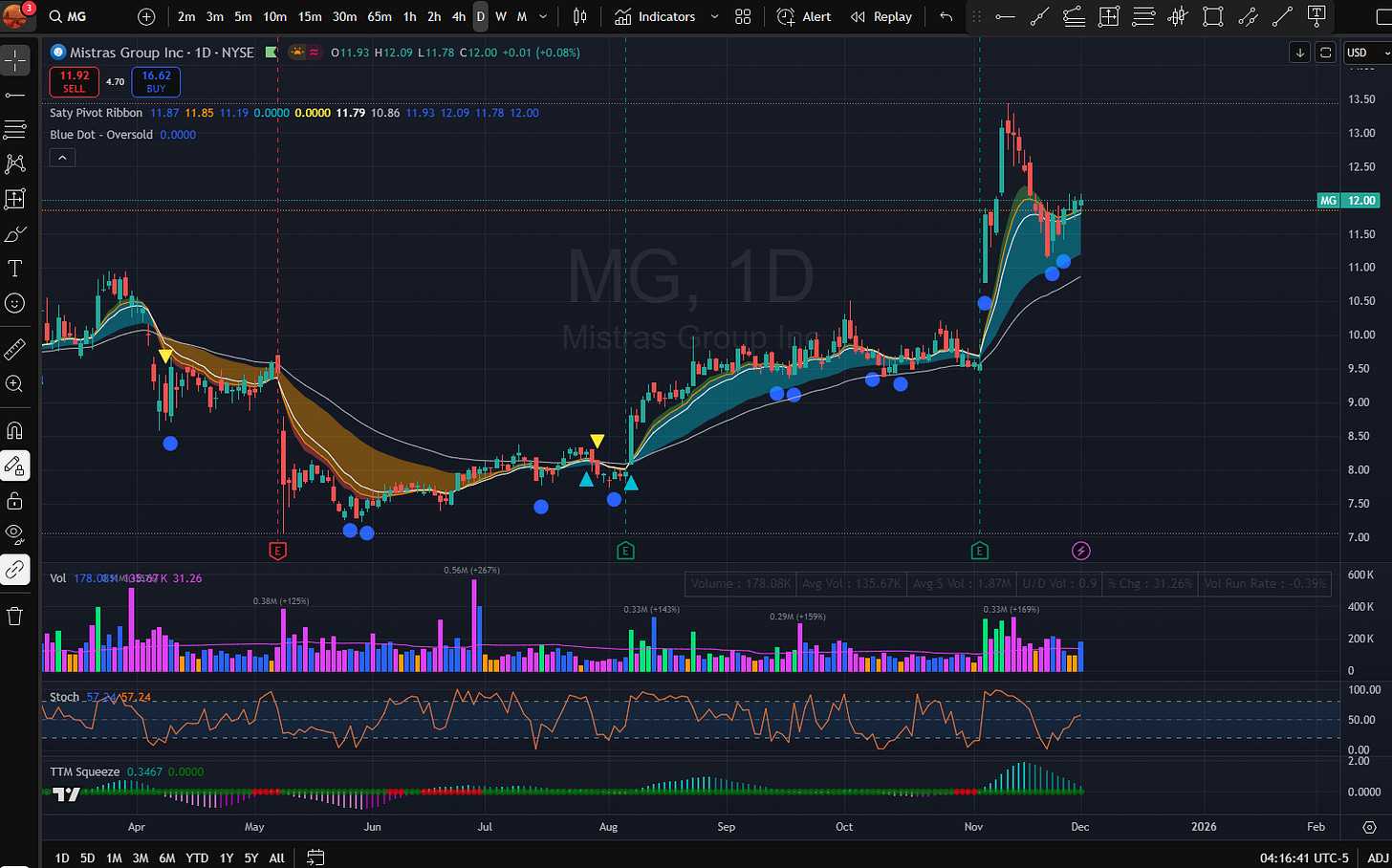Pick bars pattern tool in favorites toolbar

coord(1178,16)
